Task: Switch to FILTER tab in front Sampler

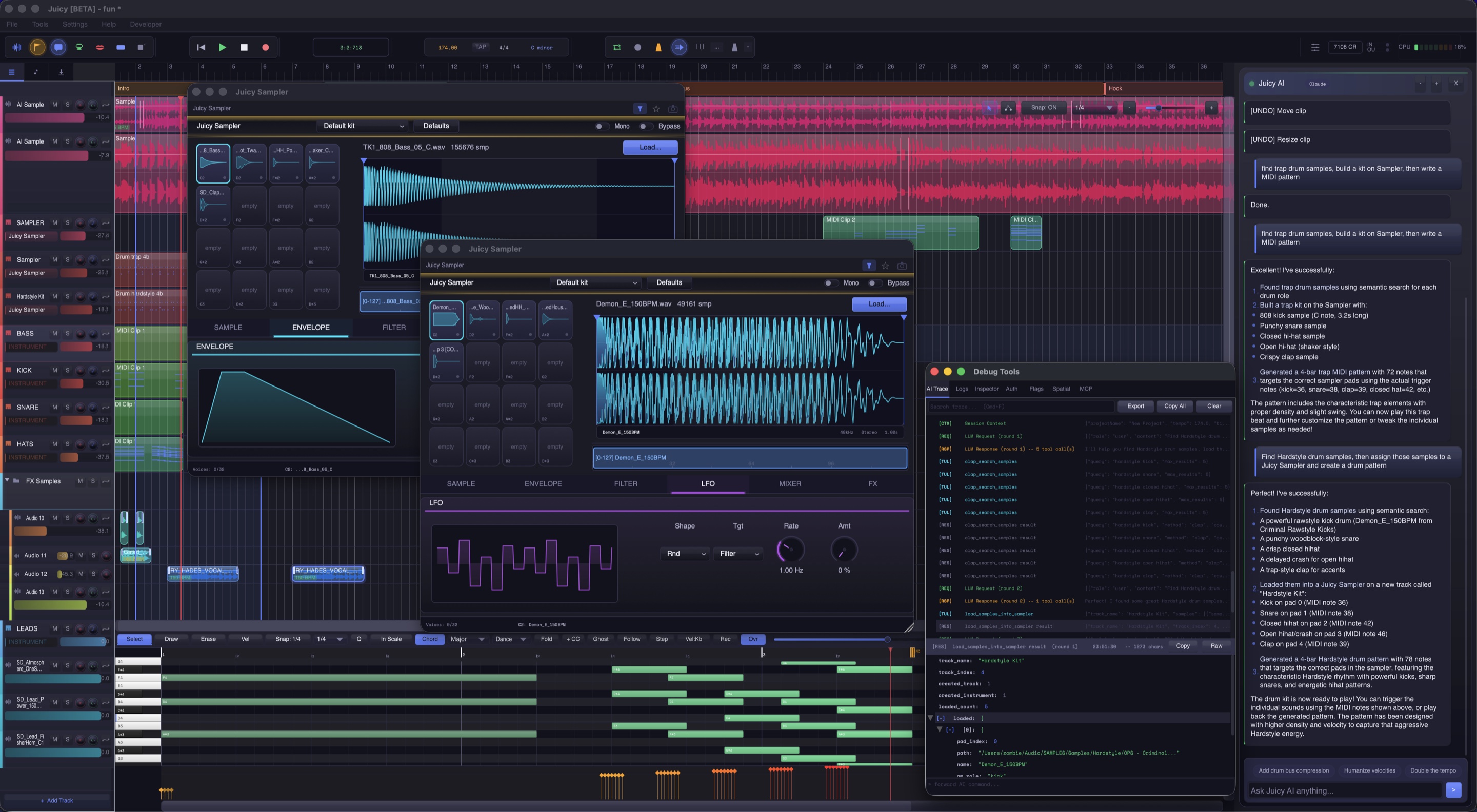Action: pyautogui.click(x=626, y=483)
